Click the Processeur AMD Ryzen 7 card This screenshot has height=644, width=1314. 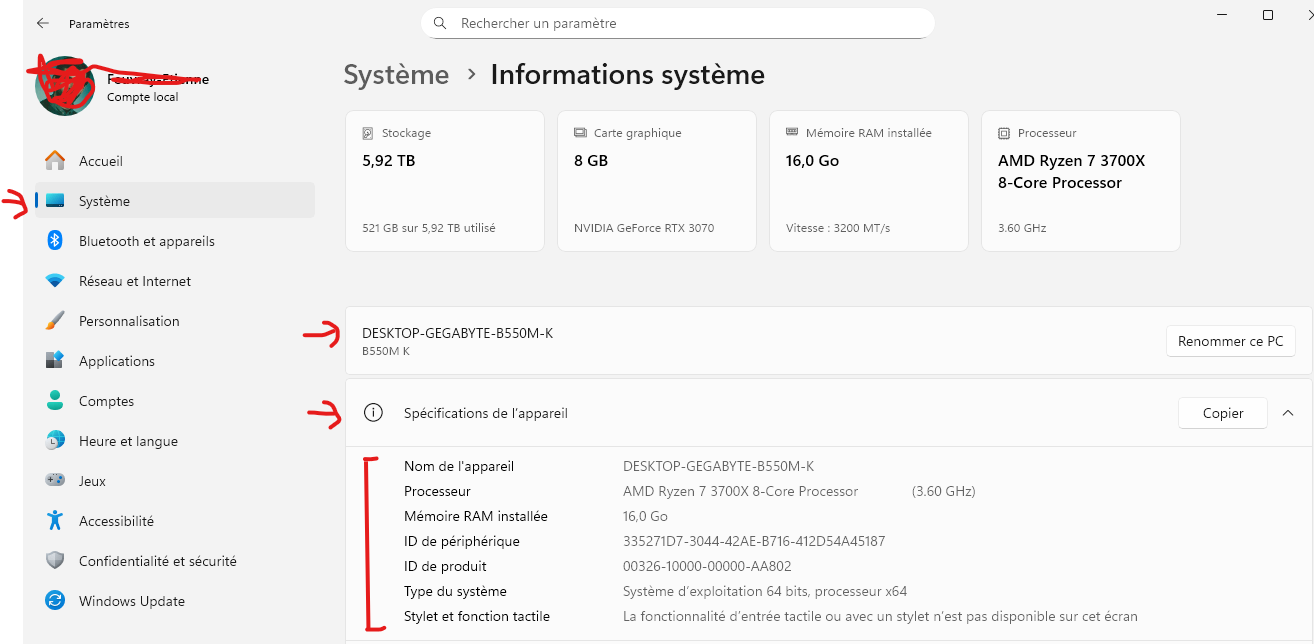click(x=1081, y=181)
